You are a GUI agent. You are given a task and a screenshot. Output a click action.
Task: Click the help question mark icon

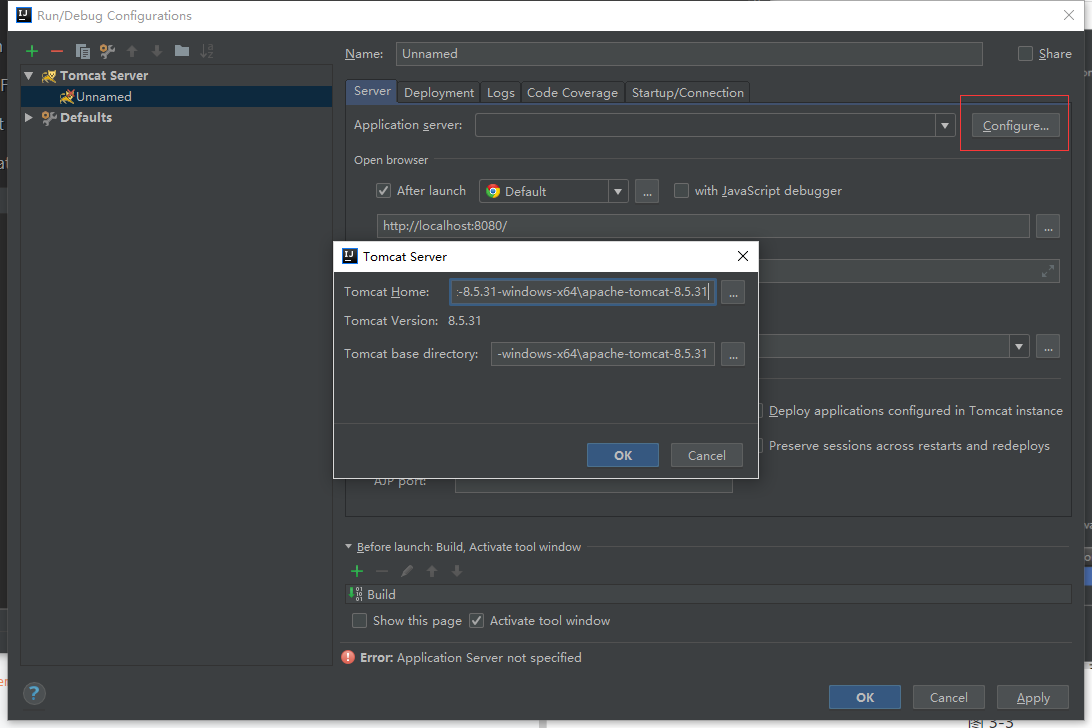tap(34, 693)
